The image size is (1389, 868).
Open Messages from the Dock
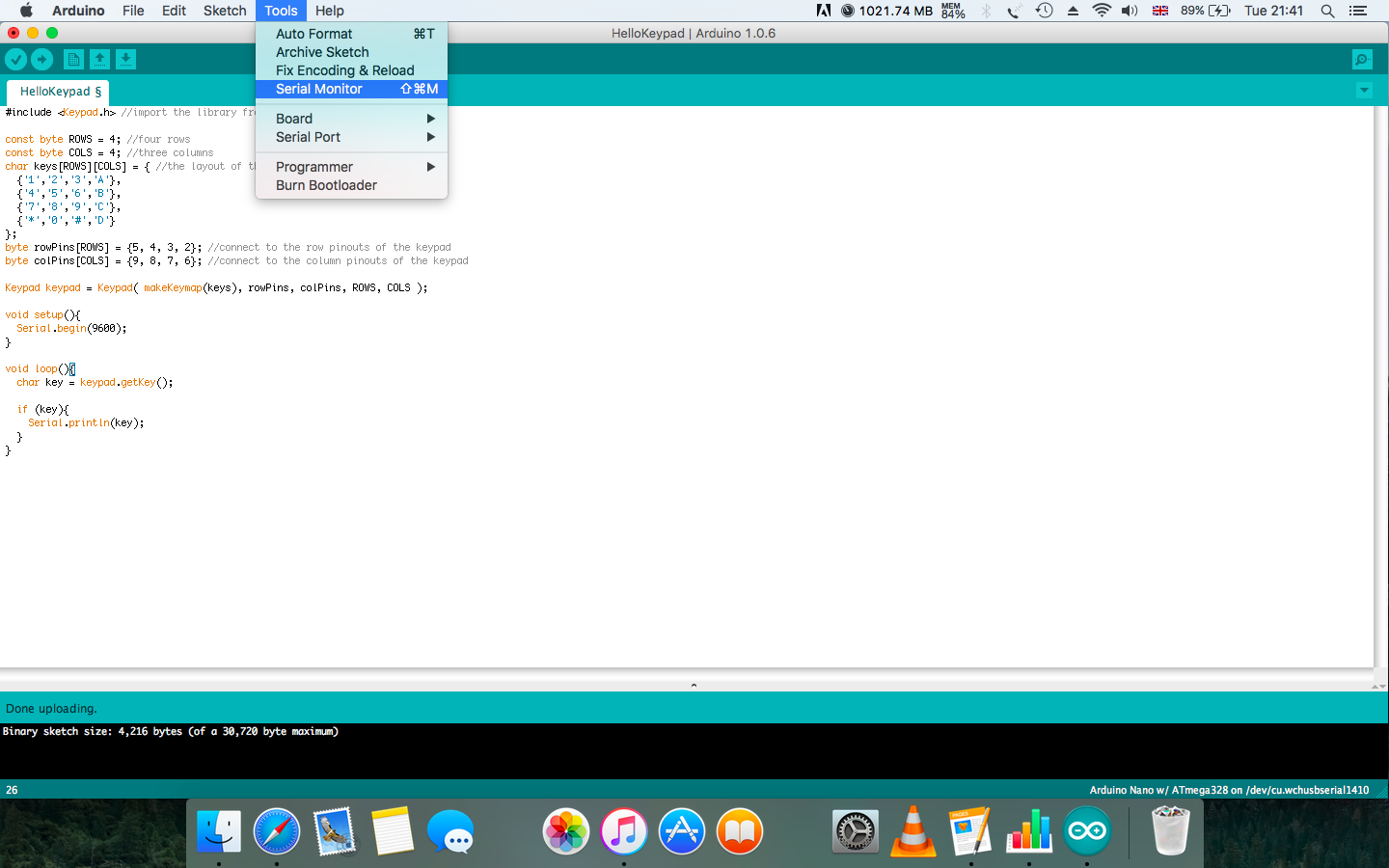(450, 830)
